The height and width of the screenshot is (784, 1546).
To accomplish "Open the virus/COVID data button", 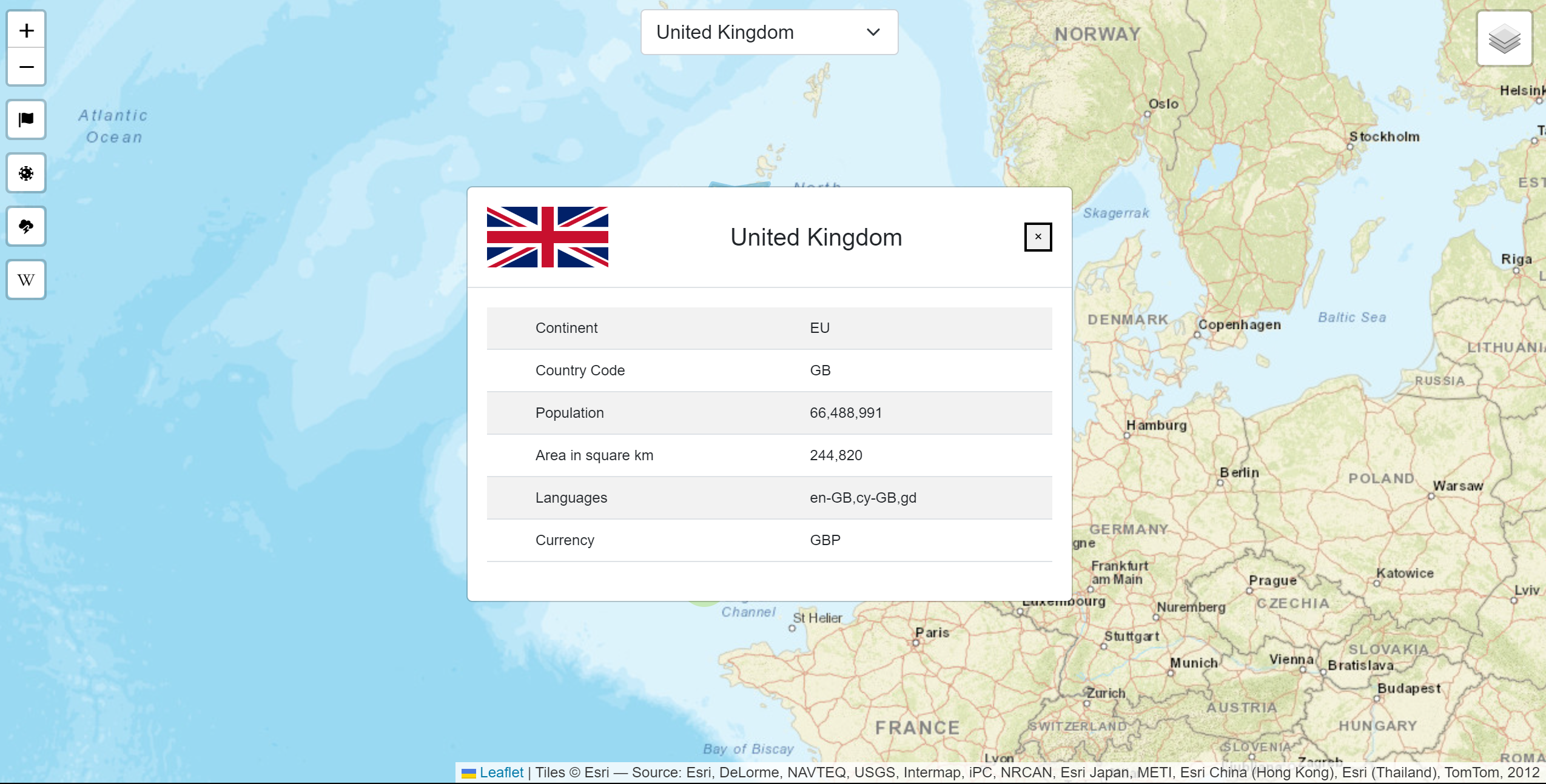I will click(x=26, y=173).
